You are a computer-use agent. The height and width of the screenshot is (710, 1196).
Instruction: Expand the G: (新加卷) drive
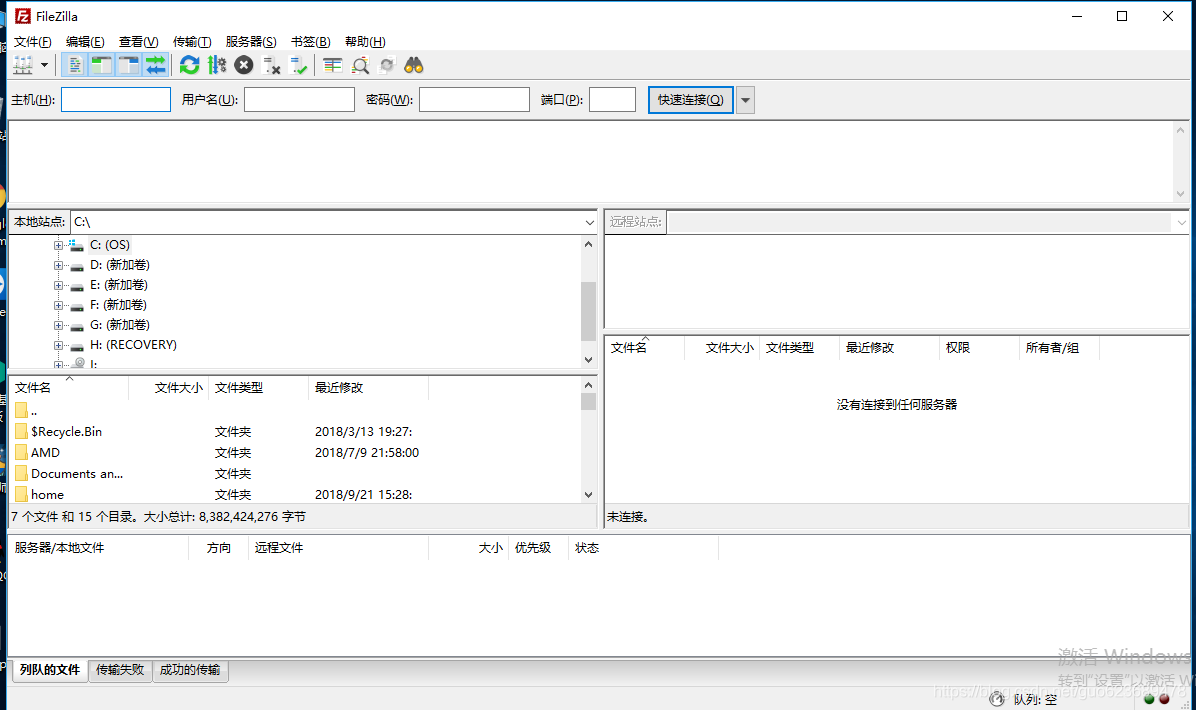coord(58,326)
